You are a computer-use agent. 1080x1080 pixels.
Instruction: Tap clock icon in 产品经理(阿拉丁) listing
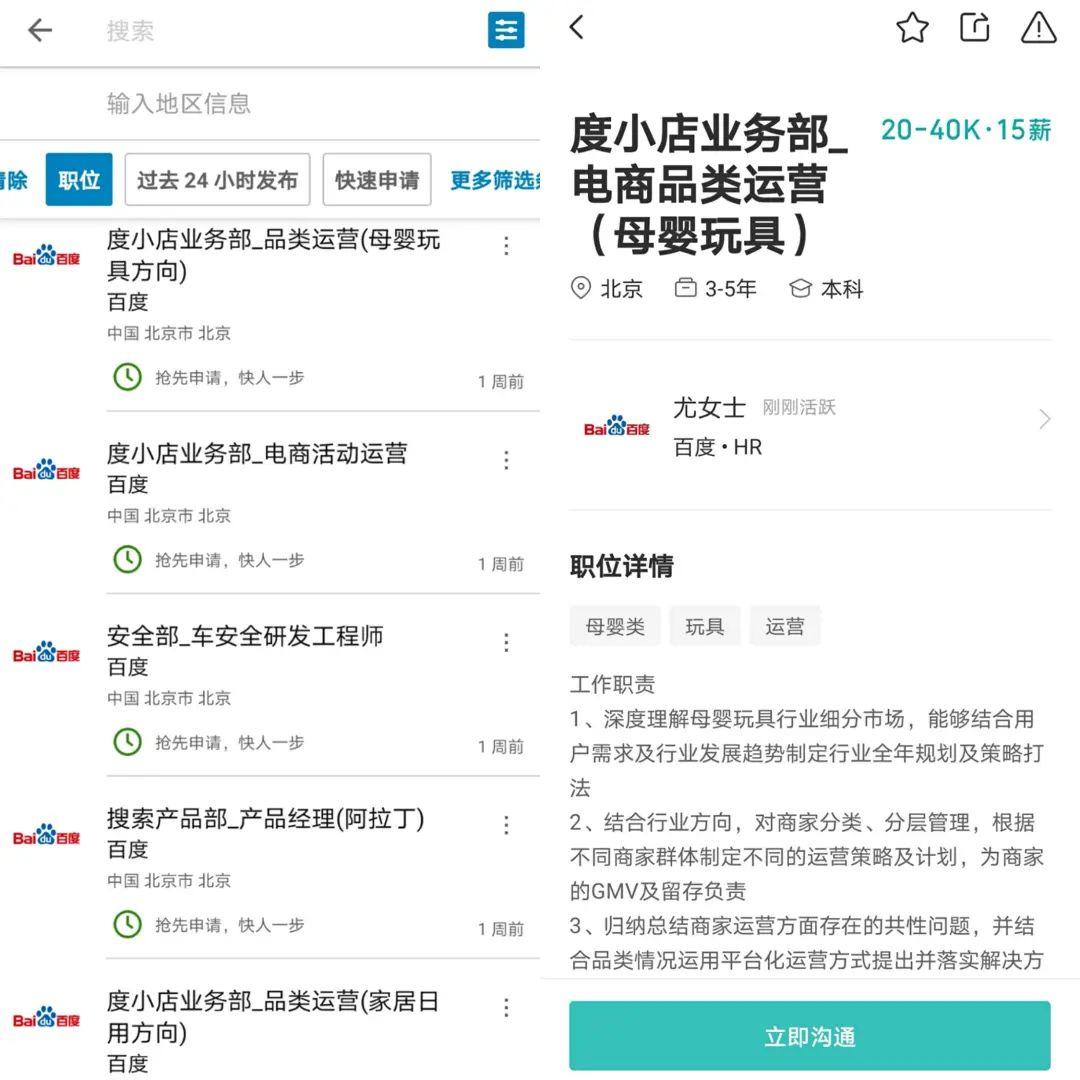click(x=127, y=924)
